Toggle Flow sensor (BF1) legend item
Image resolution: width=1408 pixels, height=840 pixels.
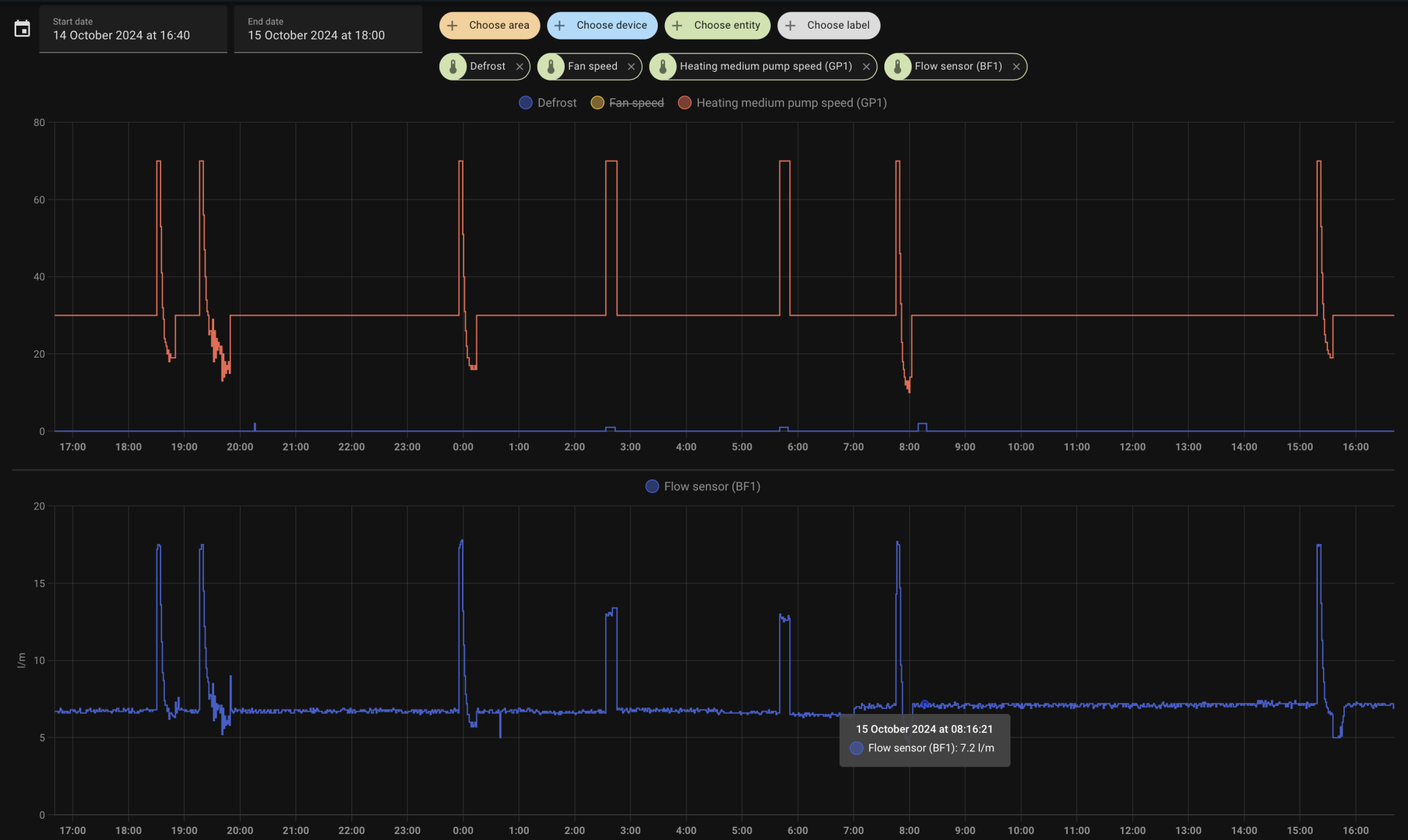tap(711, 487)
